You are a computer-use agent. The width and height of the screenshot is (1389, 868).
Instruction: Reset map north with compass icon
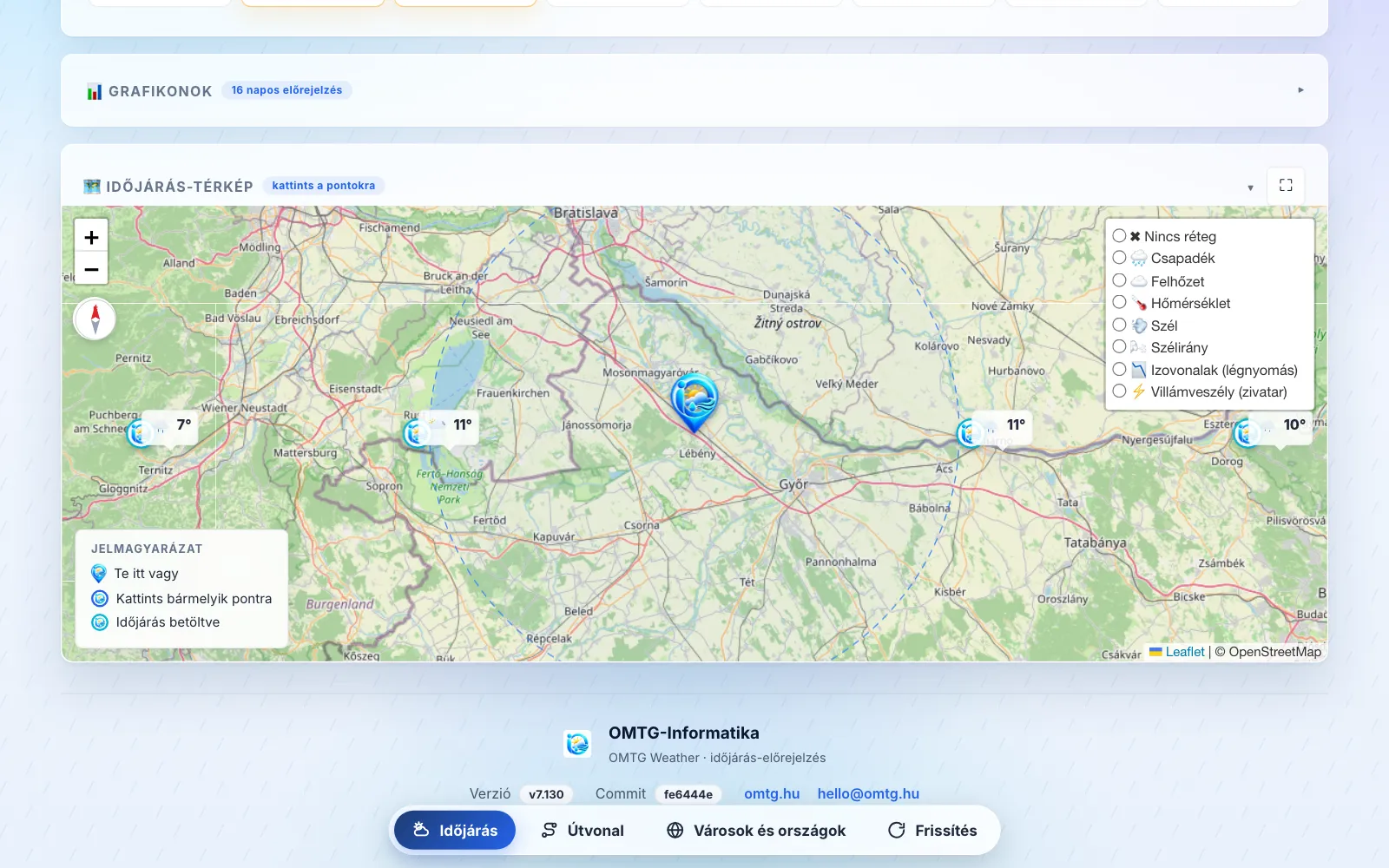click(x=95, y=319)
